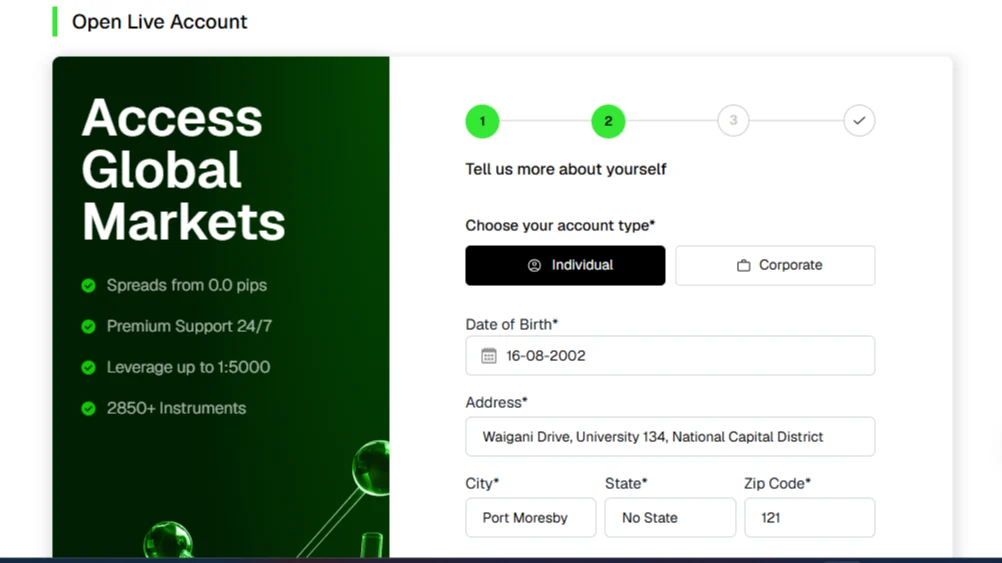Click the green check beside Premium Support 24/7
This screenshot has width=1002, height=563.
[x=89, y=327]
